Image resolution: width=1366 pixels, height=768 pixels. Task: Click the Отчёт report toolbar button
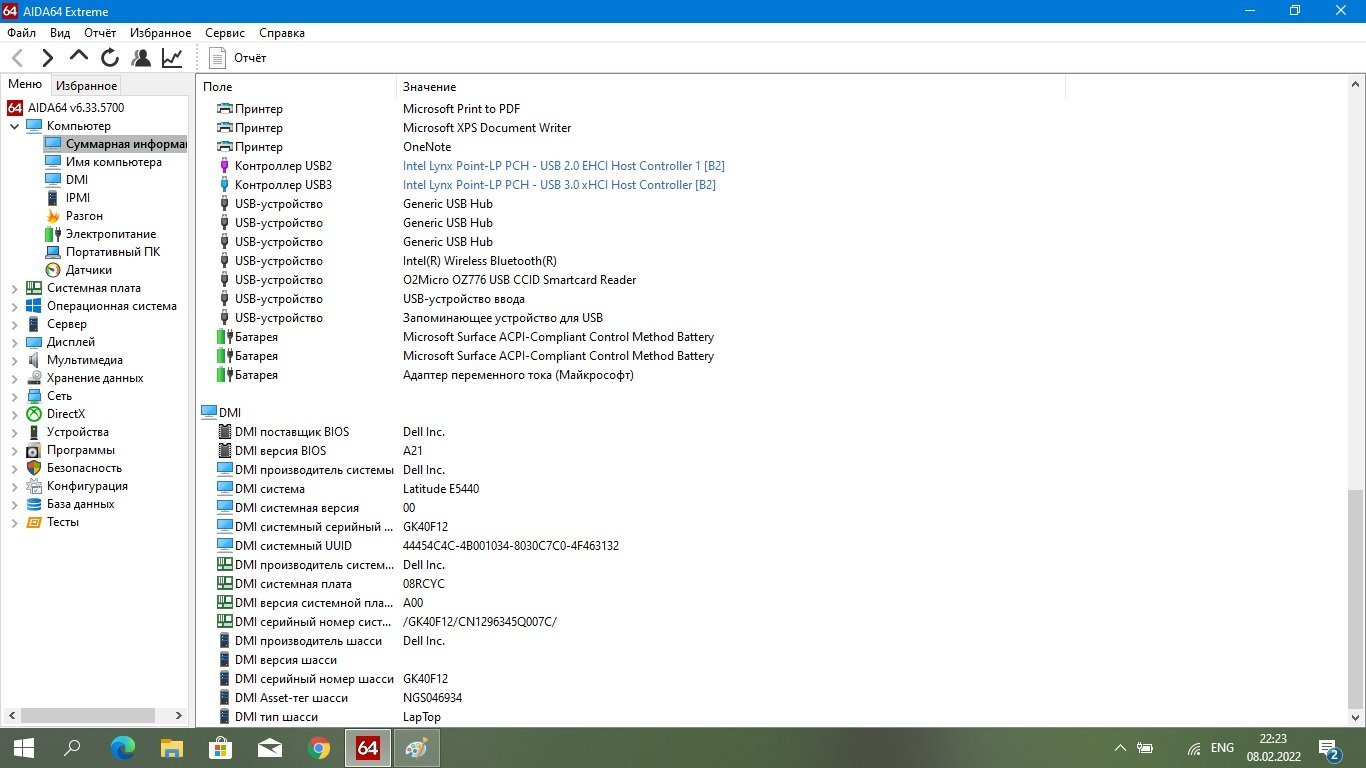click(x=238, y=58)
